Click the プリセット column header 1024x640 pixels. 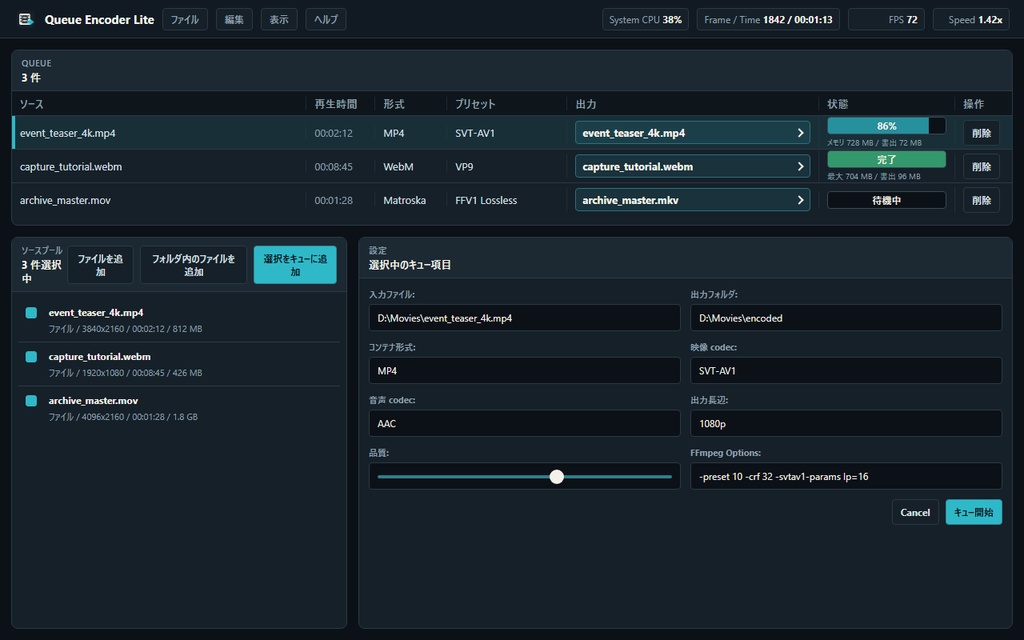tap(475, 104)
